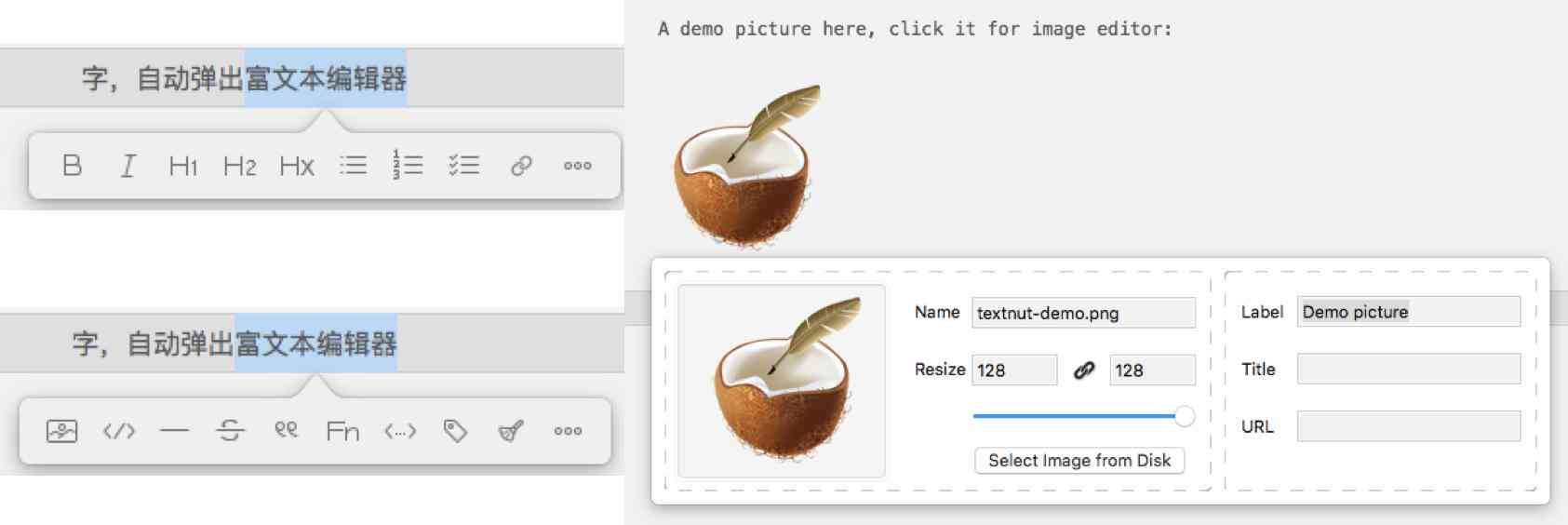Insert a hyperlink from upper toolbar
This screenshot has width=1568, height=525.
[x=521, y=166]
